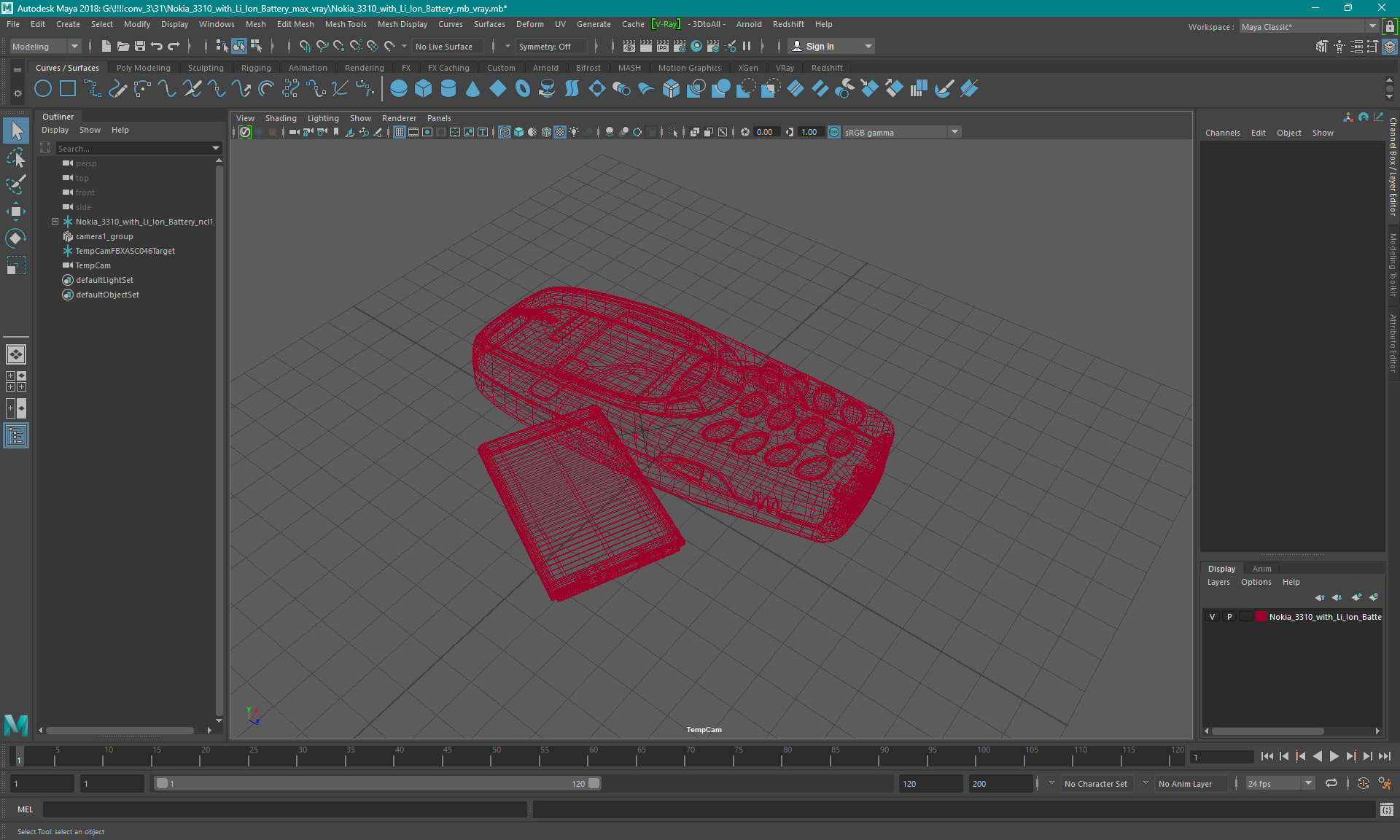Click the range slider start handle

point(162,783)
